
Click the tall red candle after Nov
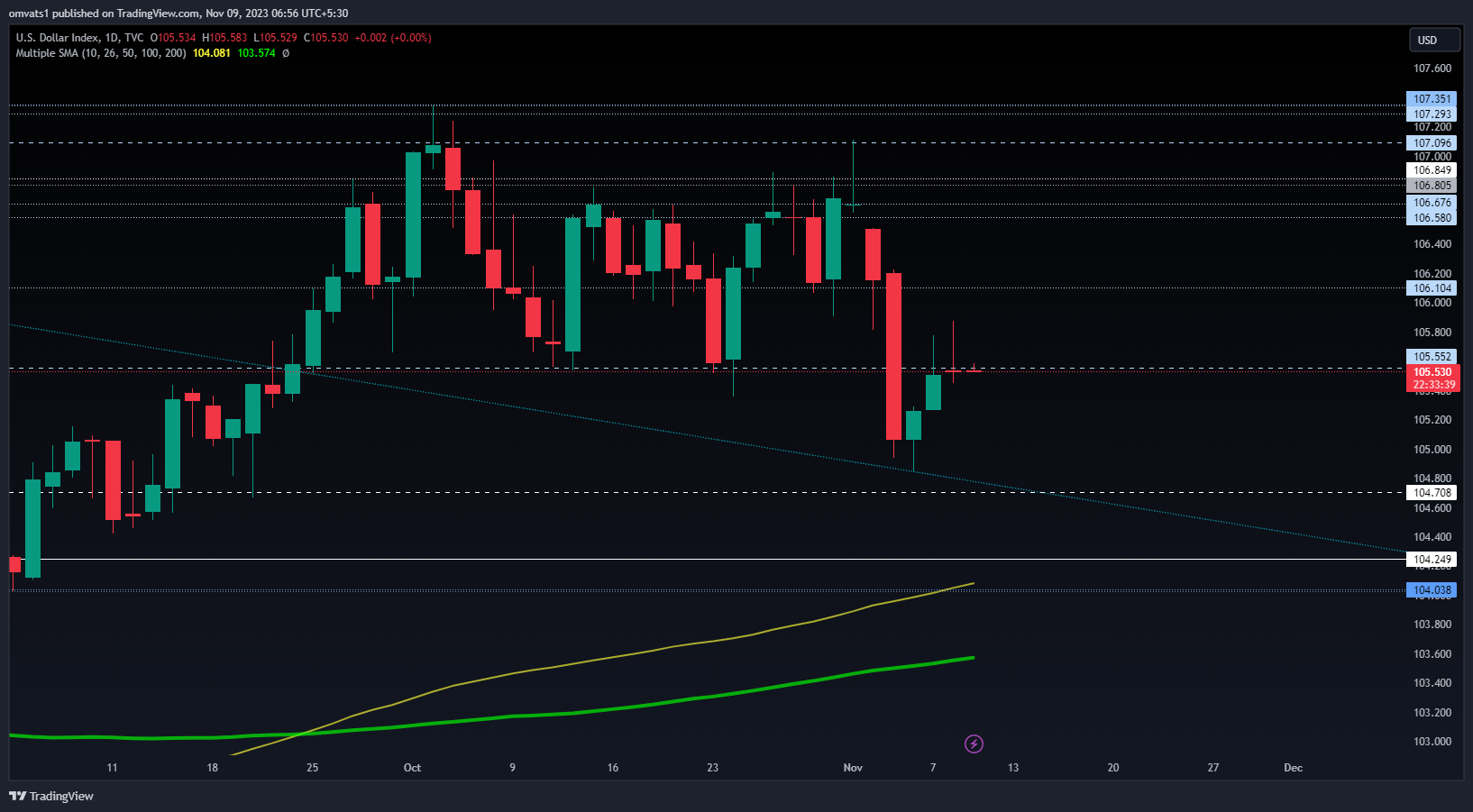pos(893,356)
